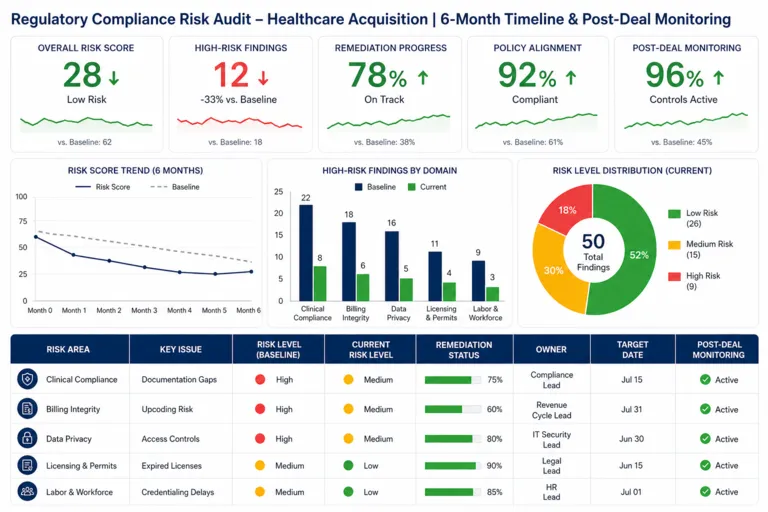Click the yellow baseline dot for Licensing & Permits
The image size is (768, 512).
pyautogui.click(x=260, y=465)
